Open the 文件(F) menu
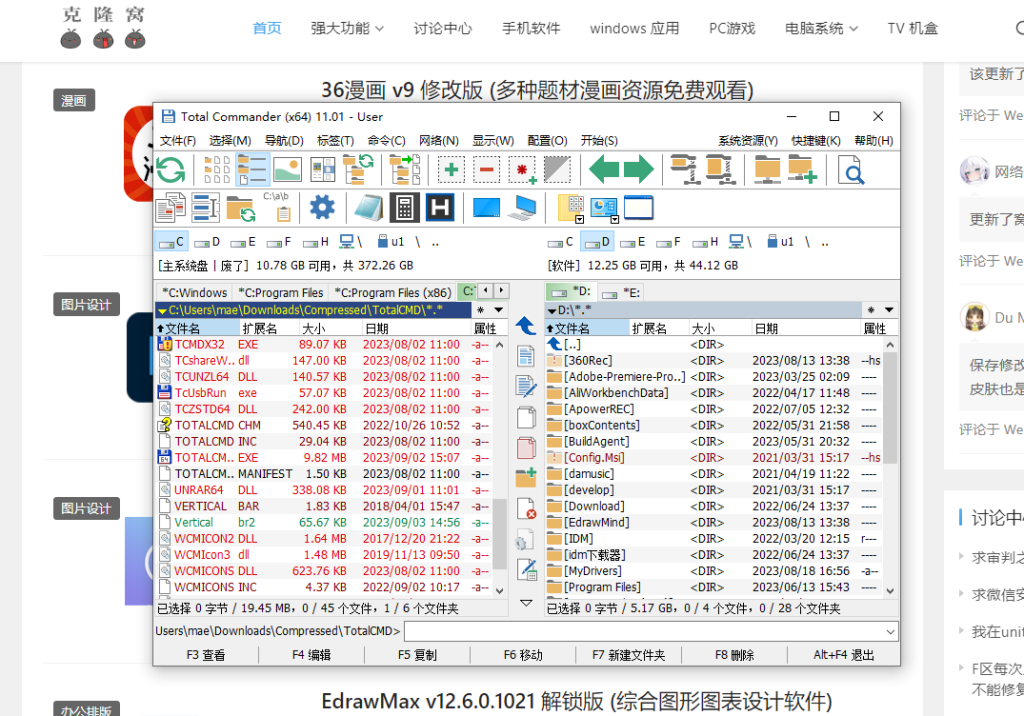 point(178,140)
